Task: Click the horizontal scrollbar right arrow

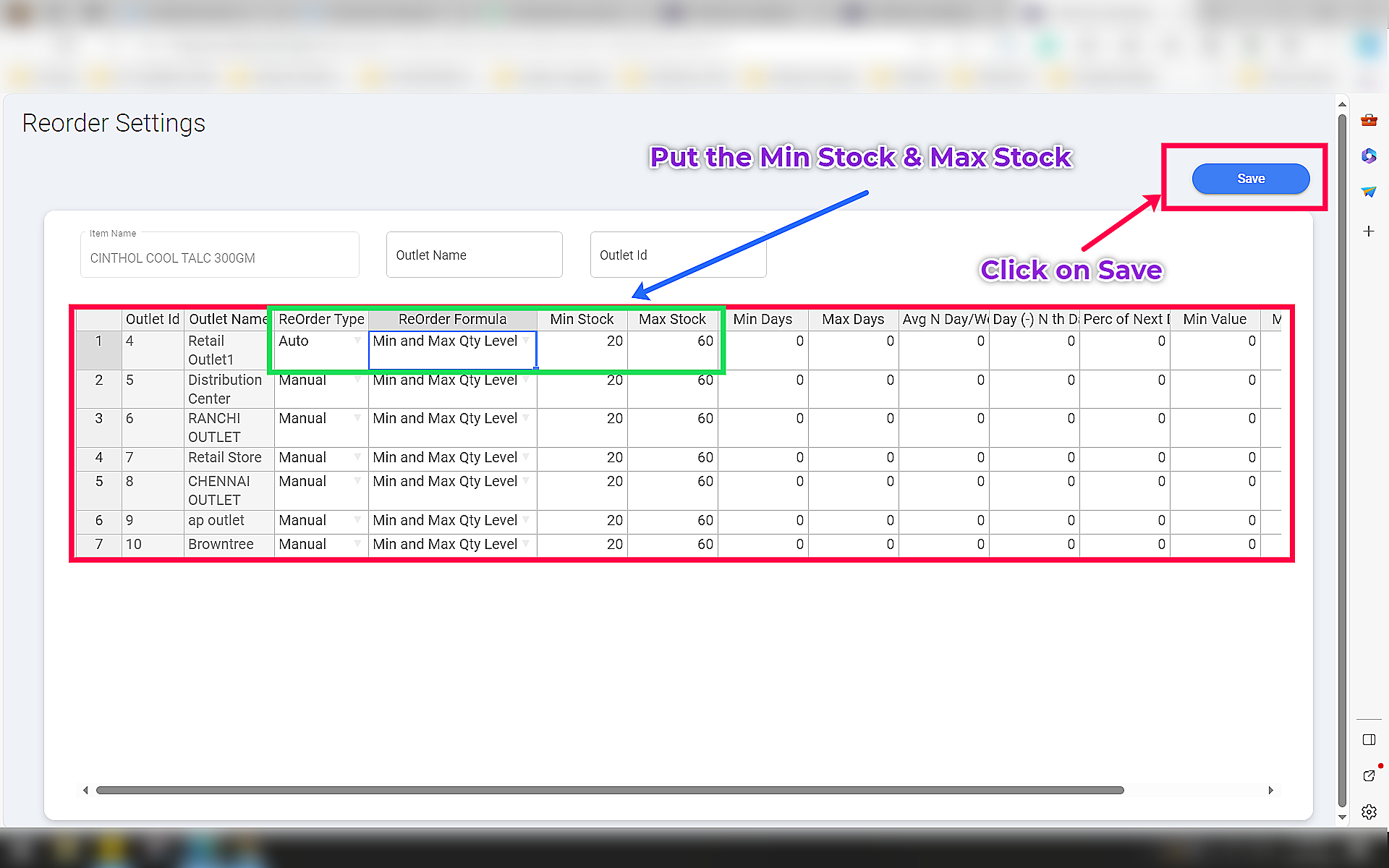Action: pos(1270,790)
